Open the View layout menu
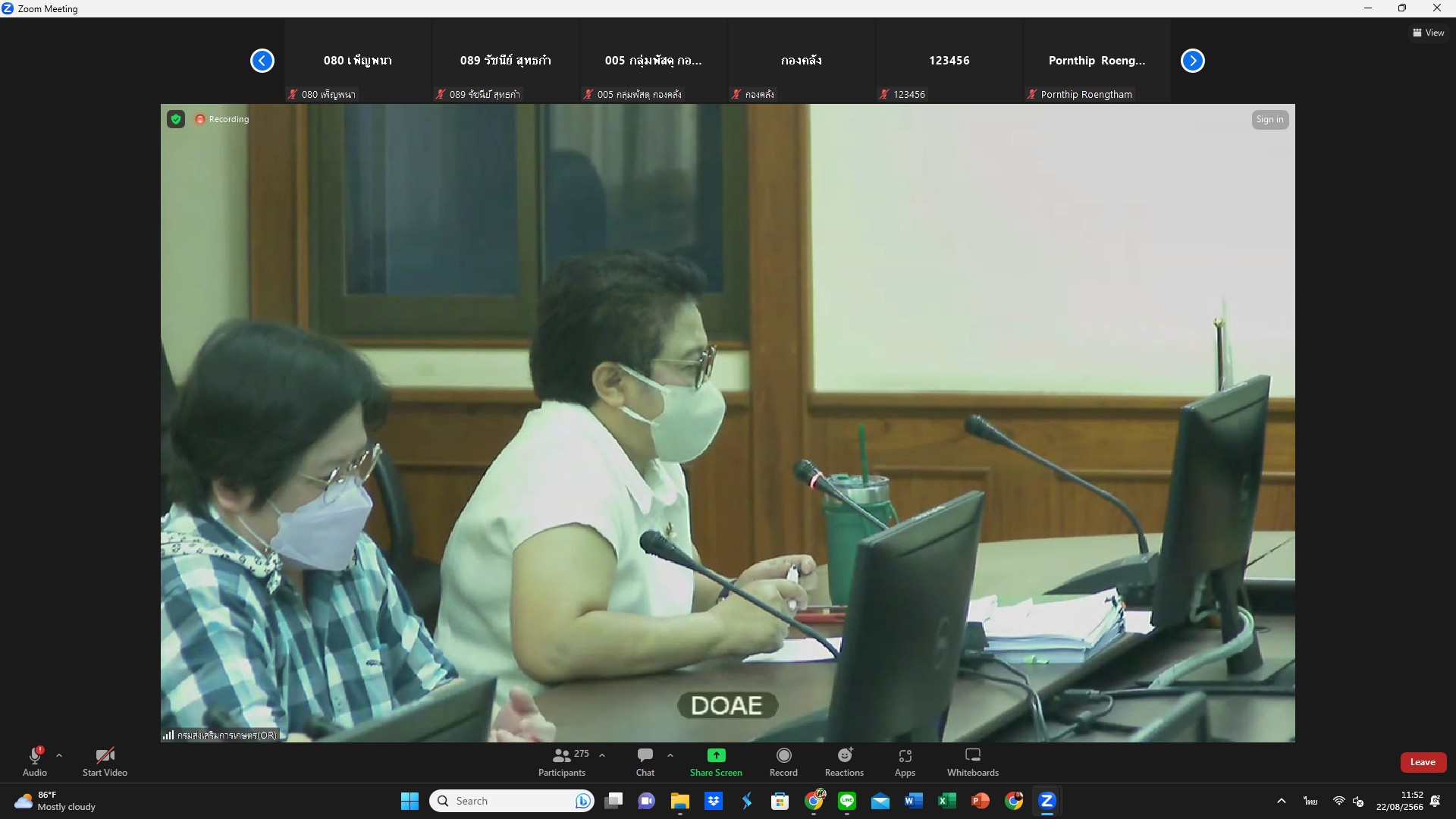The height and width of the screenshot is (819, 1456). (x=1429, y=33)
